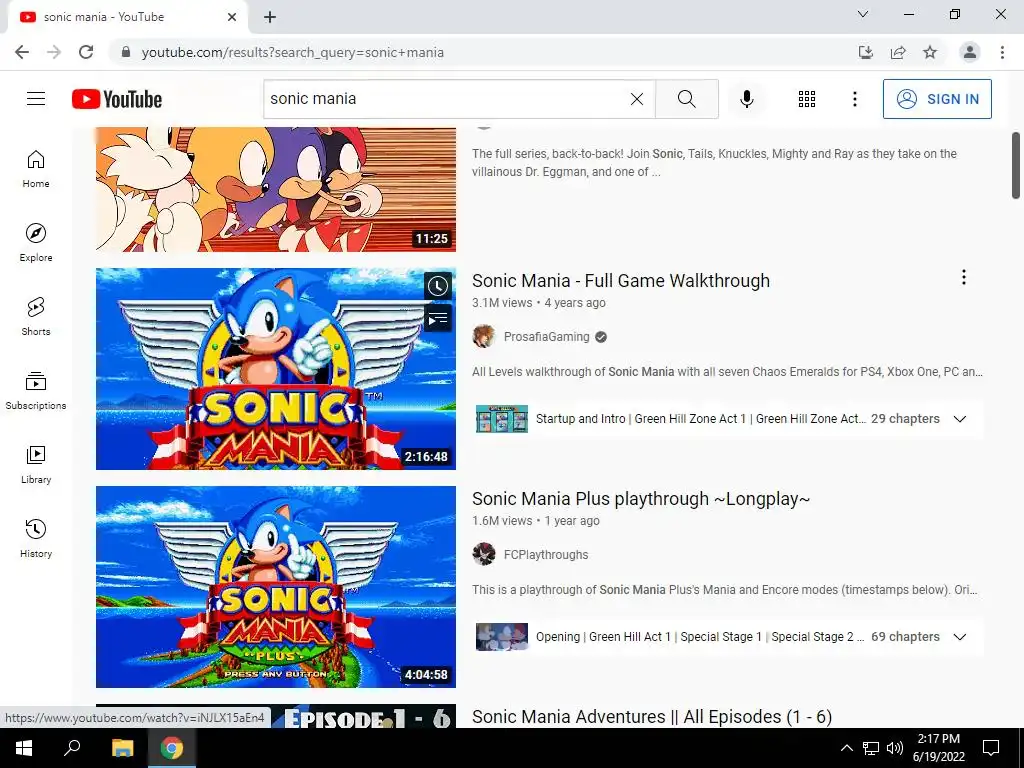1024x768 pixels.
Task: Start voice search with the microphone
Action: (x=746, y=99)
